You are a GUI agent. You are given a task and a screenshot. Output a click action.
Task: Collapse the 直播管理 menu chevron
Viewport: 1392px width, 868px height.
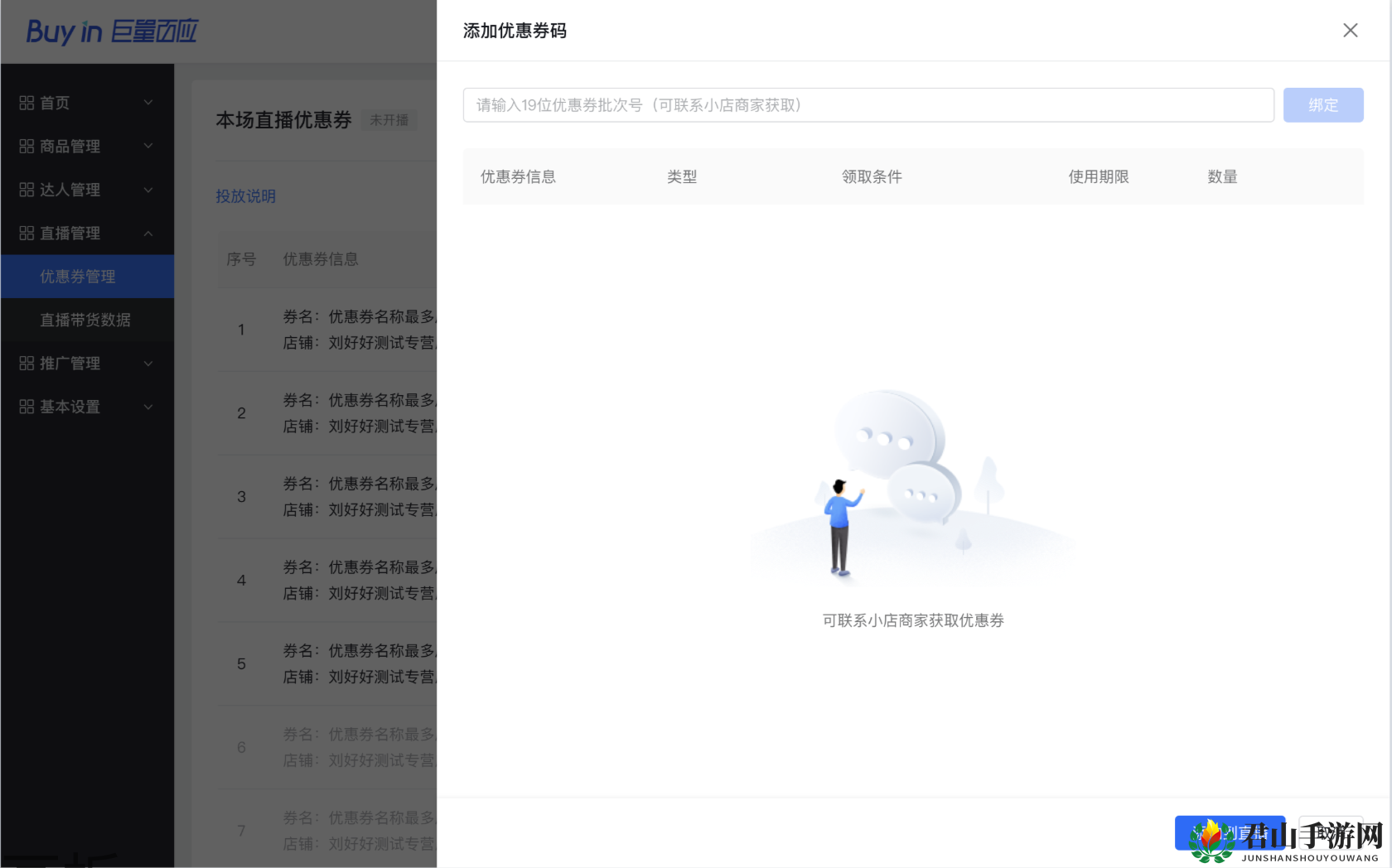[148, 233]
